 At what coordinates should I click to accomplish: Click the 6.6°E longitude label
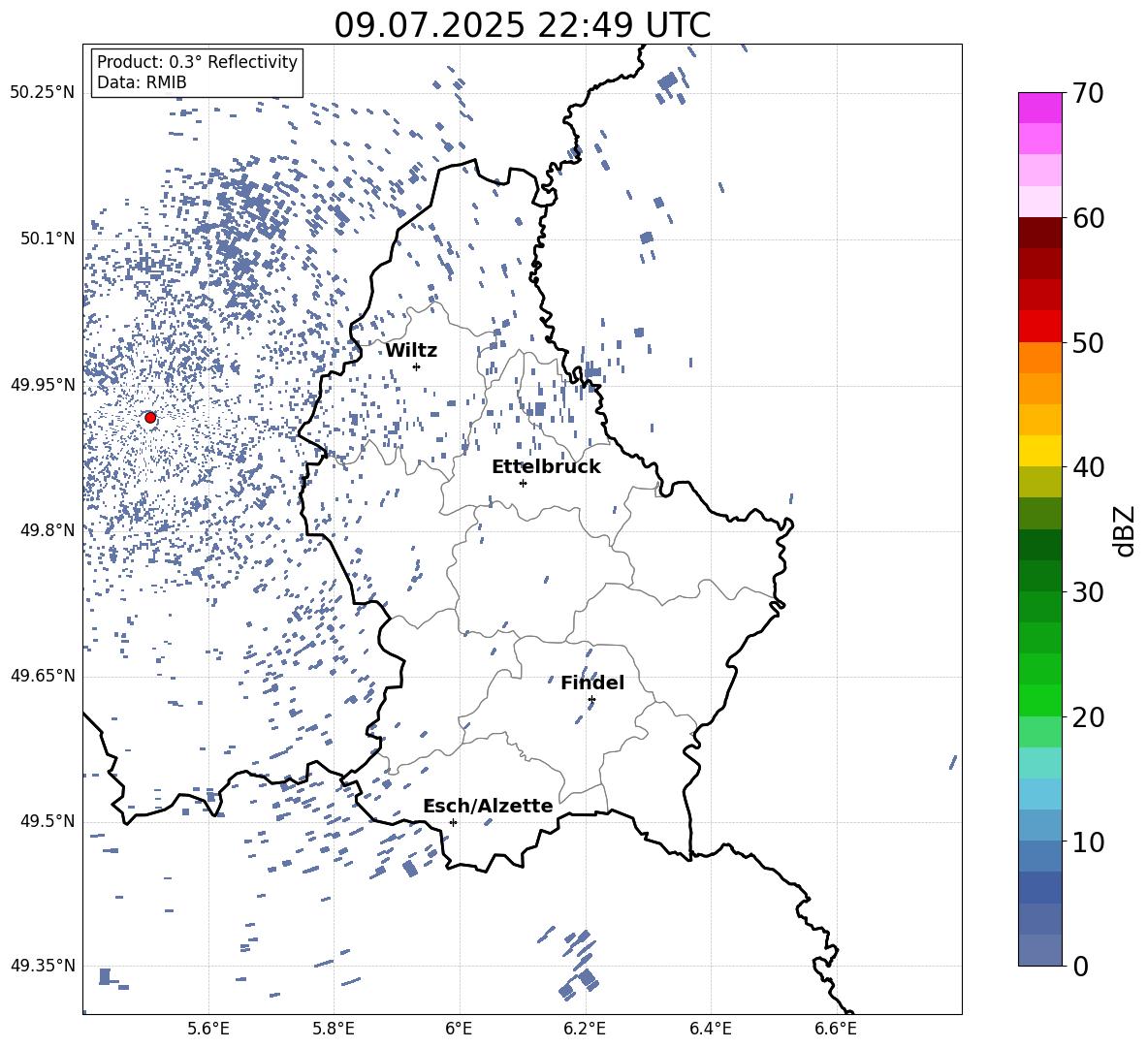pyautogui.click(x=836, y=1029)
